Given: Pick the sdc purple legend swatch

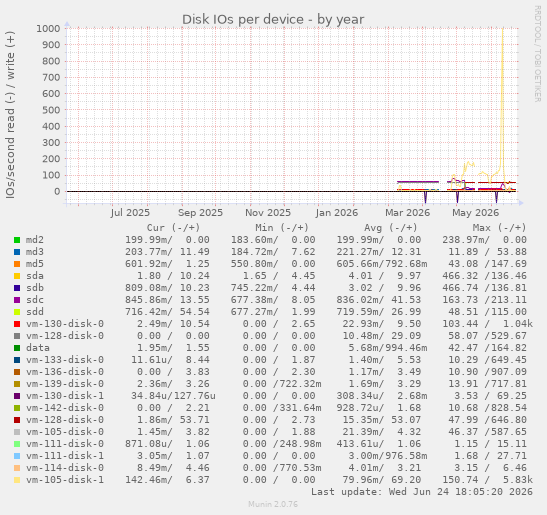Looking at the screenshot, I should (x=17, y=300).
